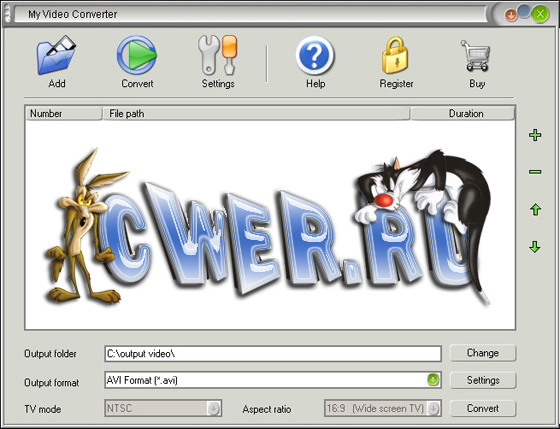Open the Add files folder icon
Image resolution: width=560 pixels, height=429 pixels.
56,55
